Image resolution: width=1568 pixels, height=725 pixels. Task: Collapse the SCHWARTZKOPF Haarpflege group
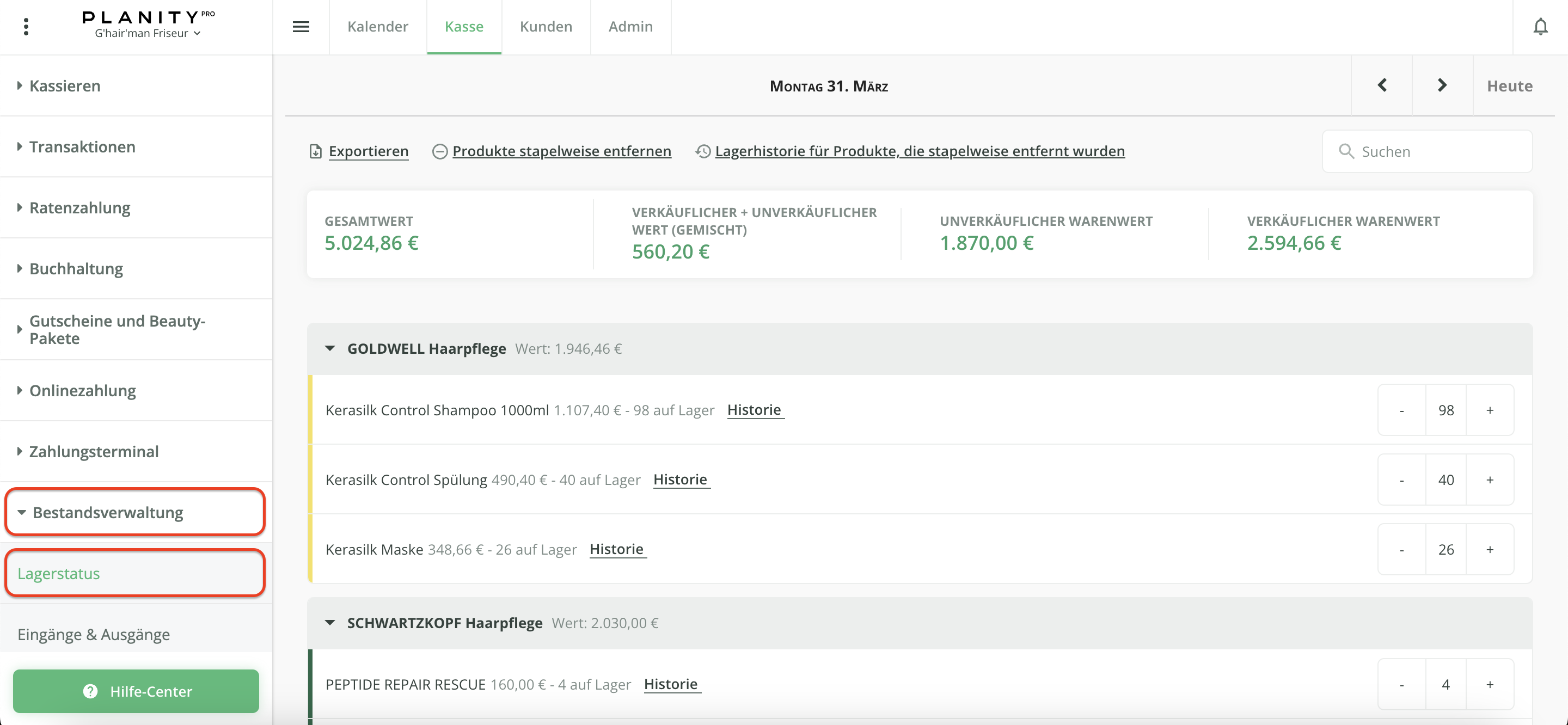330,623
